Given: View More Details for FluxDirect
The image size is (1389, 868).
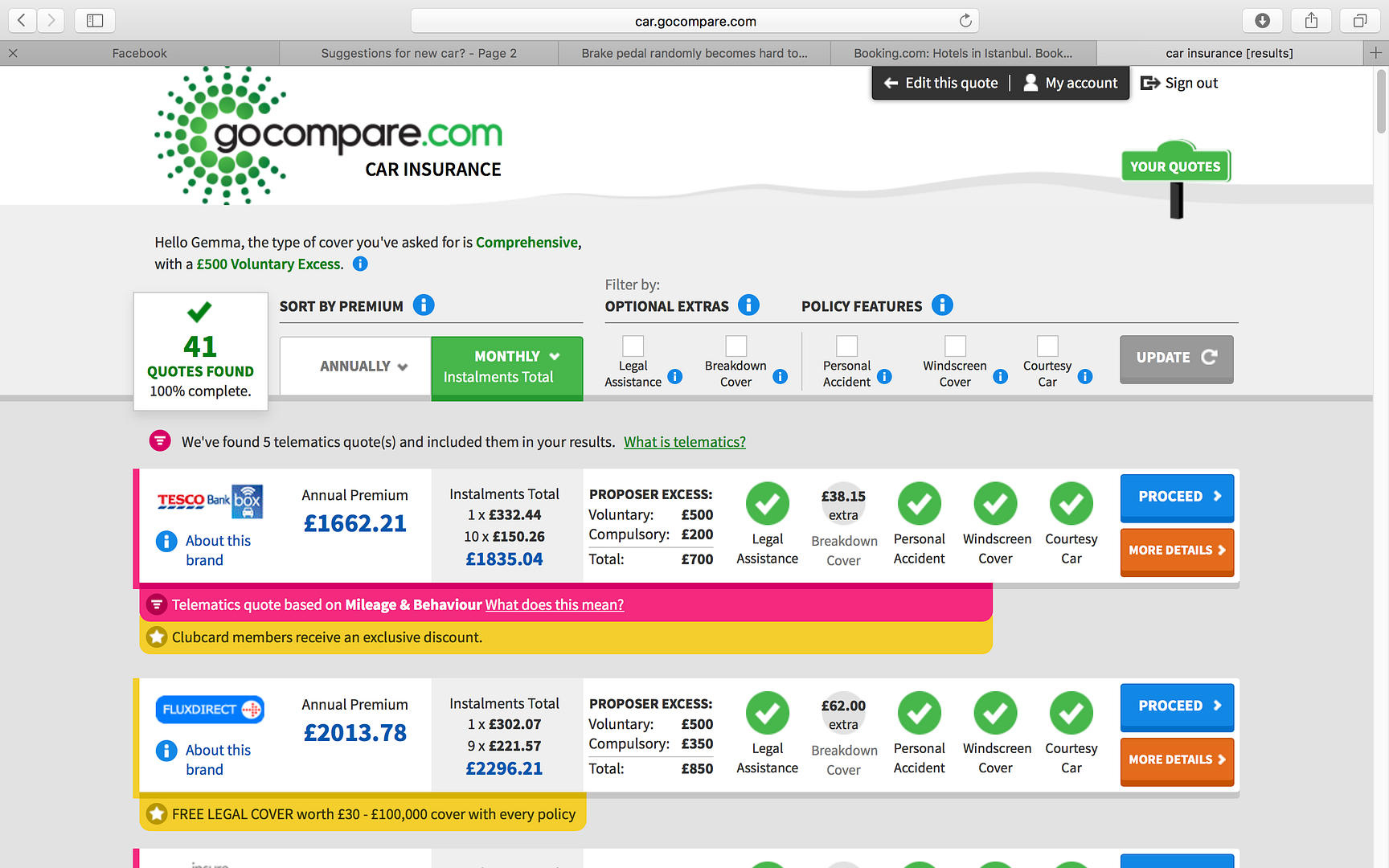Looking at the screenshot, I should tap(1177, 760).
